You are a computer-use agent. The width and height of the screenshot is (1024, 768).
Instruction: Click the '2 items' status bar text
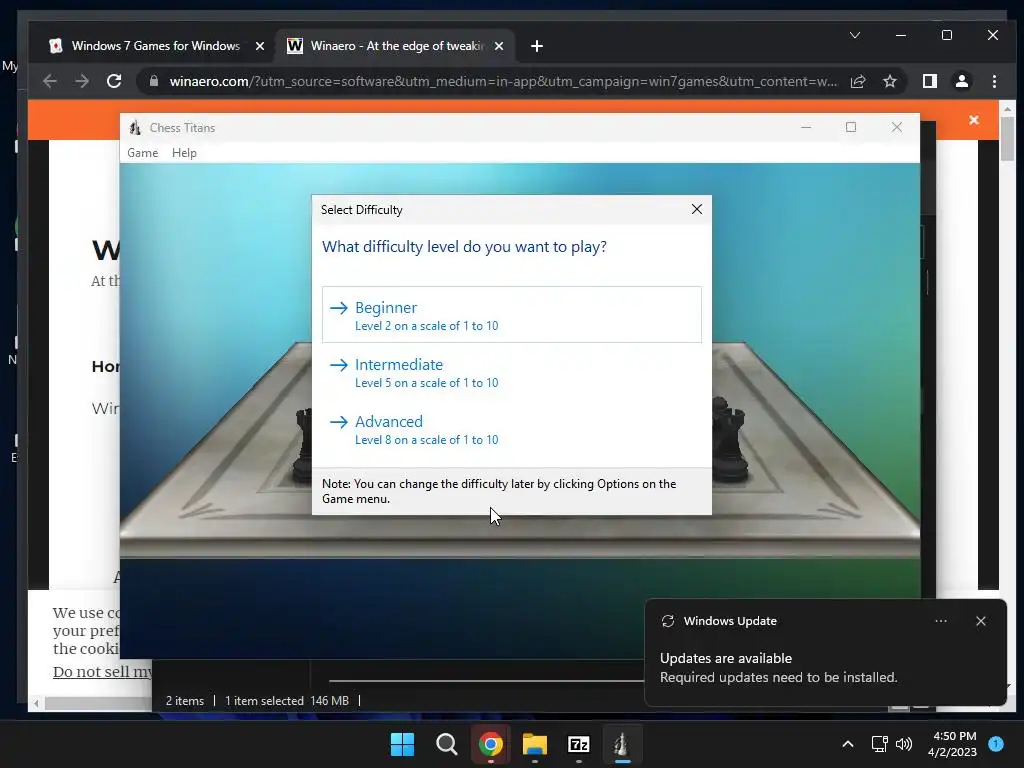click(x=185, y=701)
